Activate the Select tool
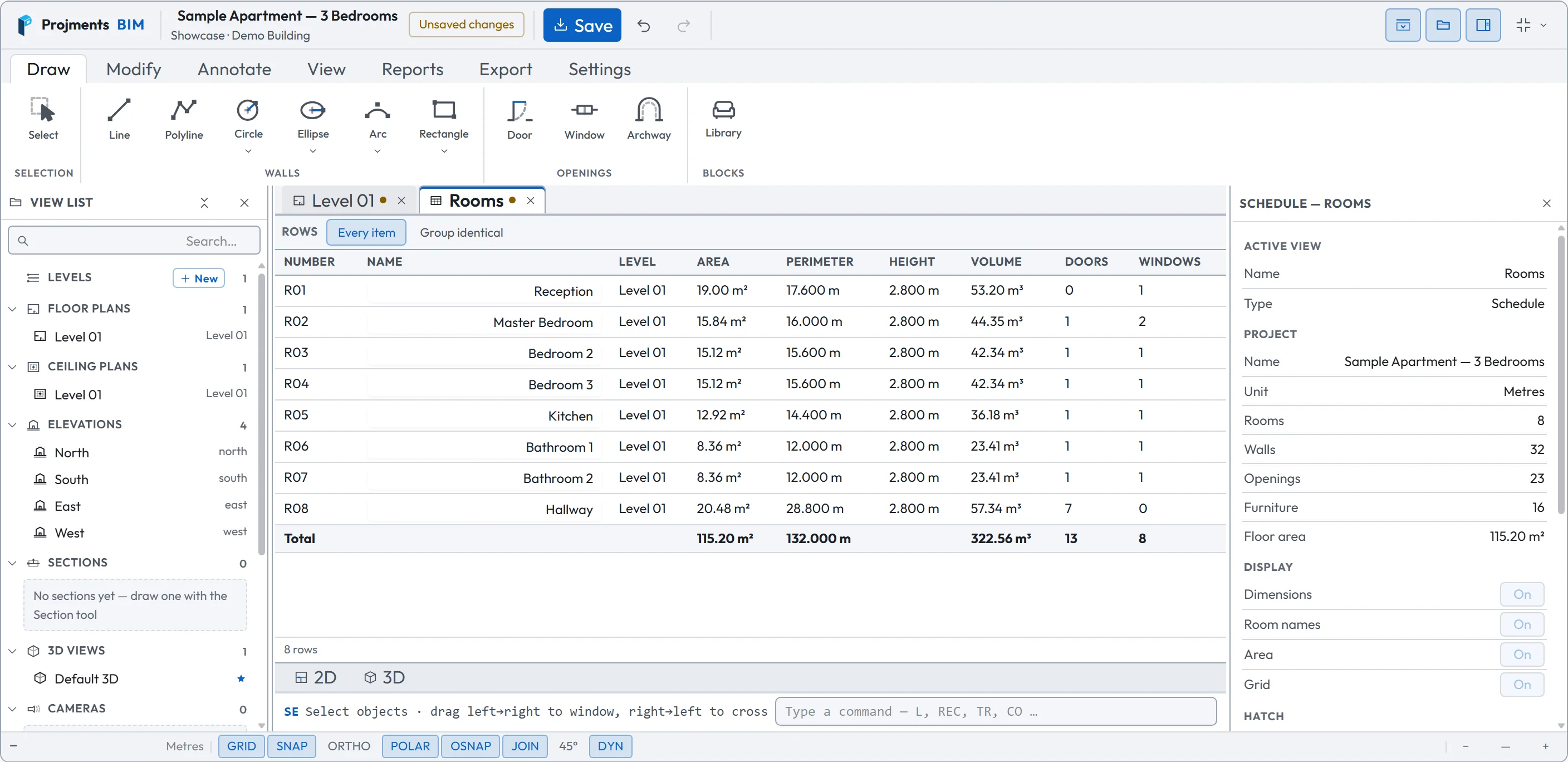 click(x=43, y=120)
